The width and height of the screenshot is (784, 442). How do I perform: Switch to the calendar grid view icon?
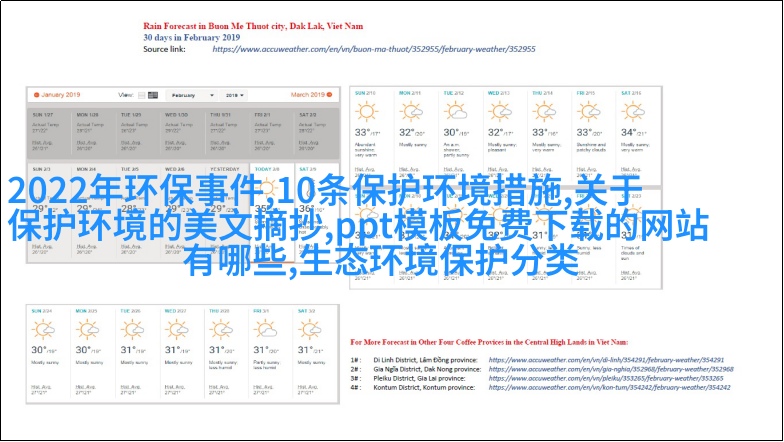pos(153,95)
